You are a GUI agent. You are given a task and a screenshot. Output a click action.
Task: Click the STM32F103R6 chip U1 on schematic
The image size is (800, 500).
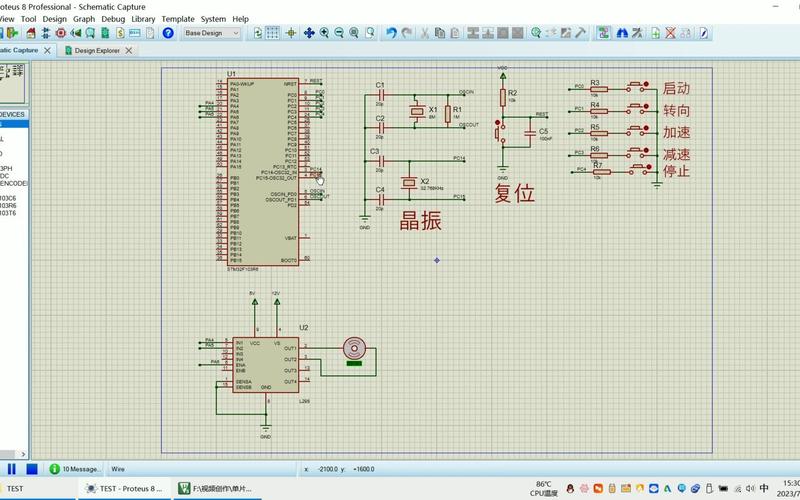tap(263, 170)
